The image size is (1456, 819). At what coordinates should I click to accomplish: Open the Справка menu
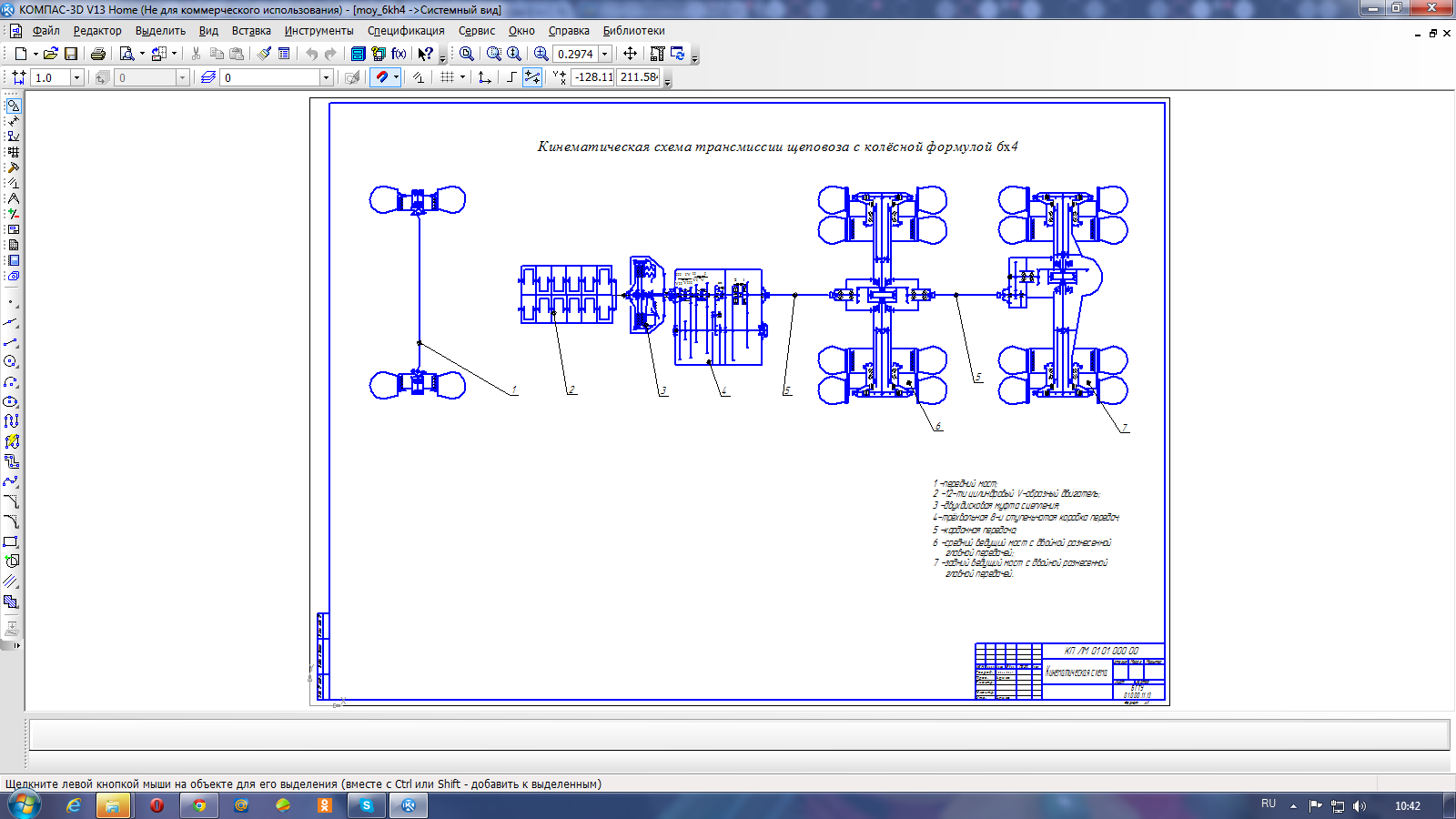569,31
